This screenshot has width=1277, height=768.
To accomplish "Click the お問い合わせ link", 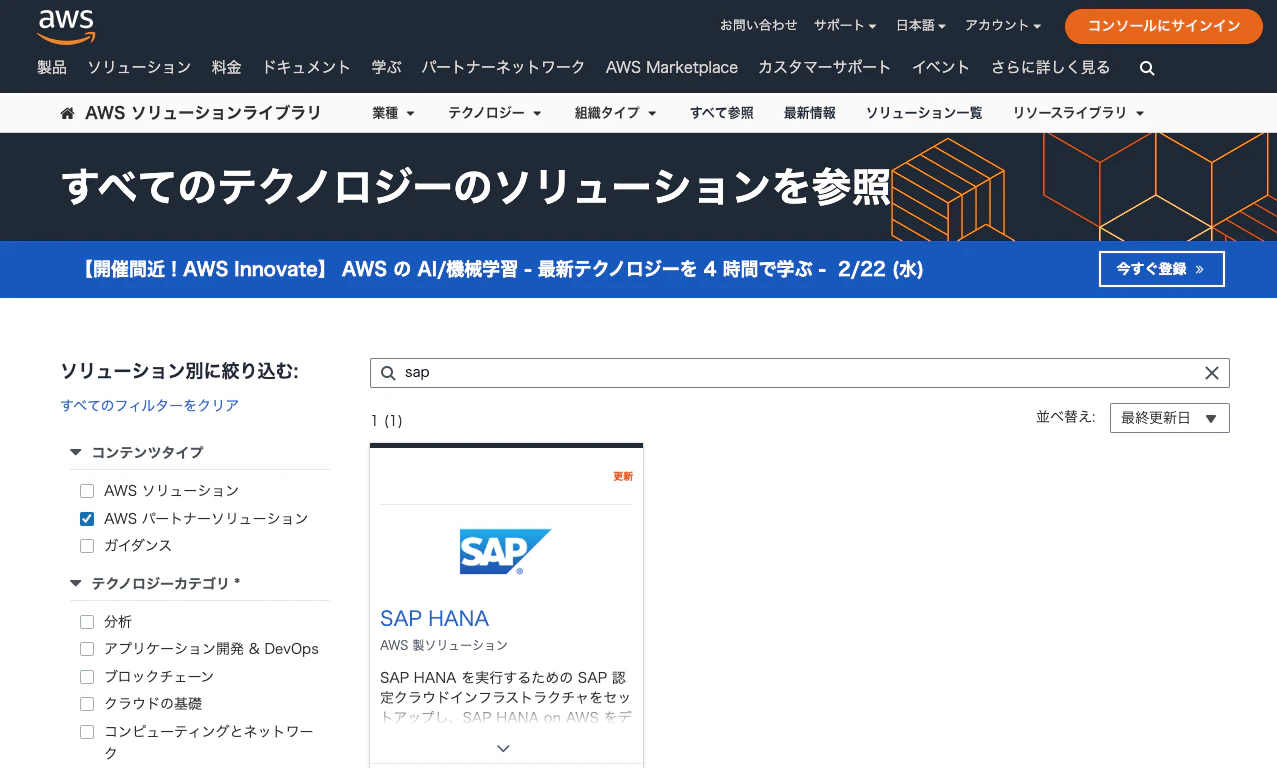I will (x=759, y=25).
